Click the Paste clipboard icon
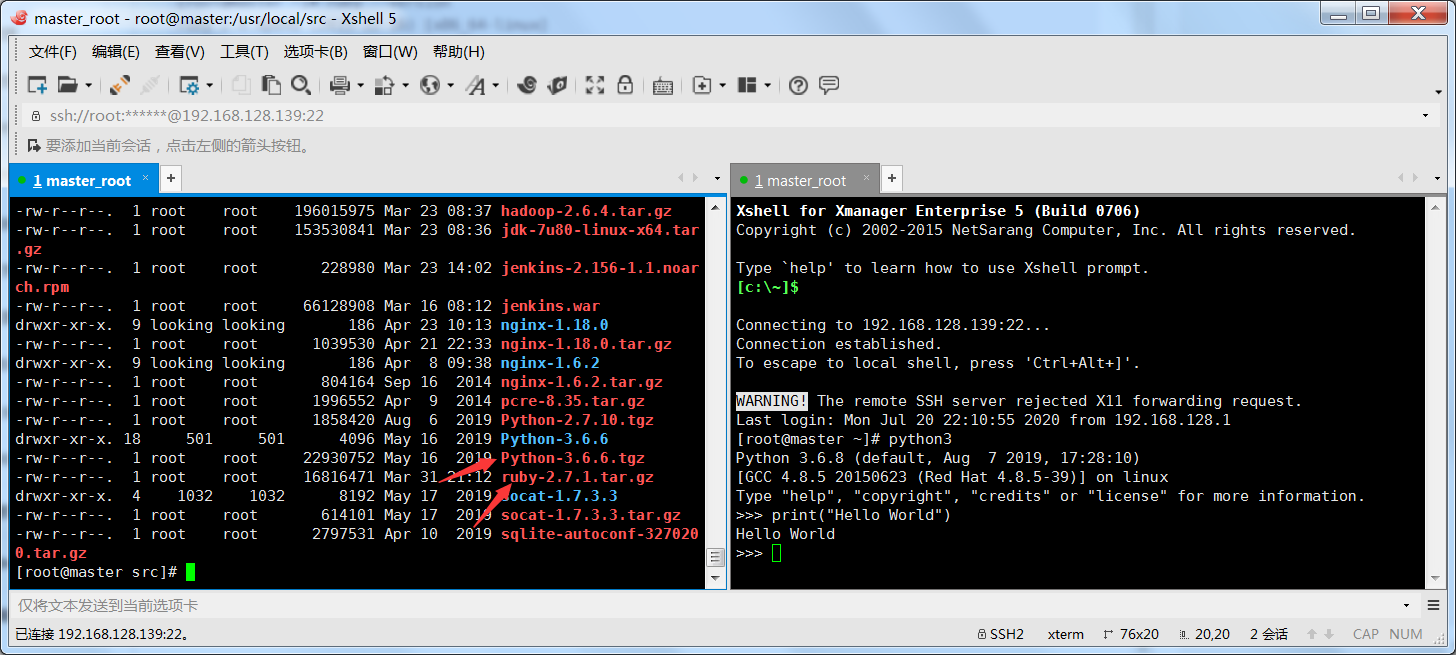This screenshot has width=1456, height=655. (271, 85)
